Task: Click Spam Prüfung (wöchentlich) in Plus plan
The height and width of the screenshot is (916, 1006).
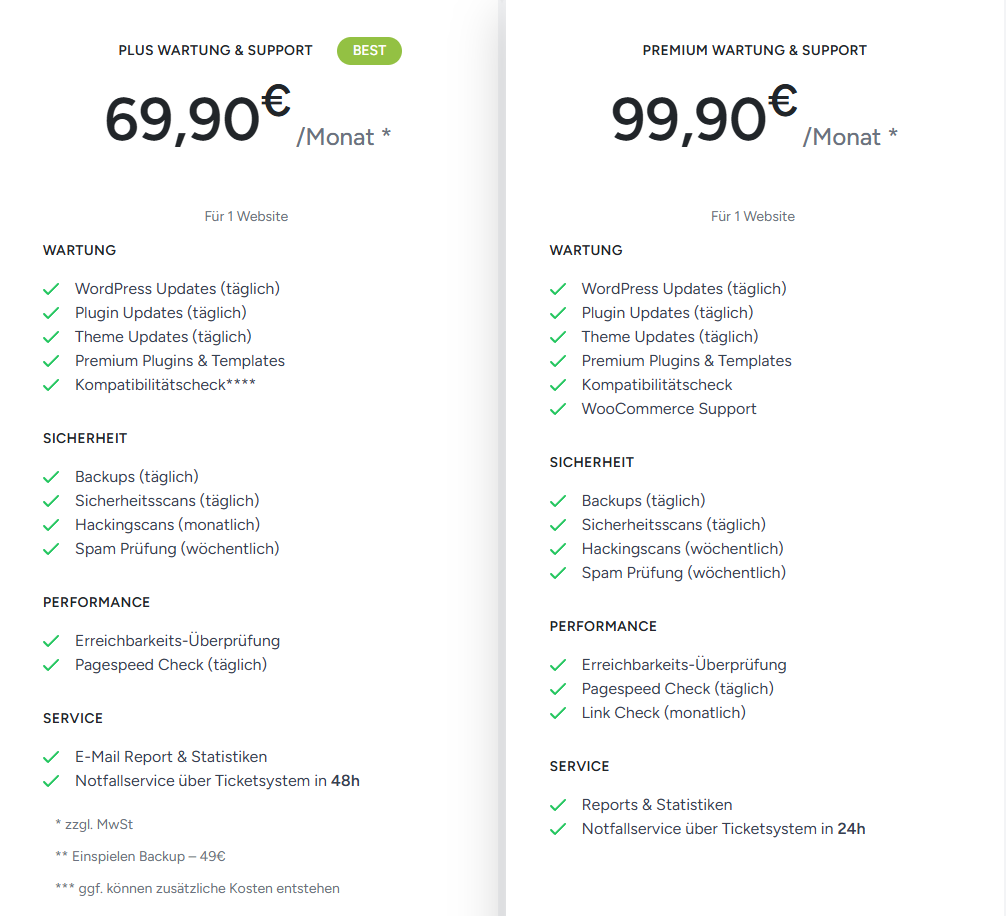Action: (177, 549)
